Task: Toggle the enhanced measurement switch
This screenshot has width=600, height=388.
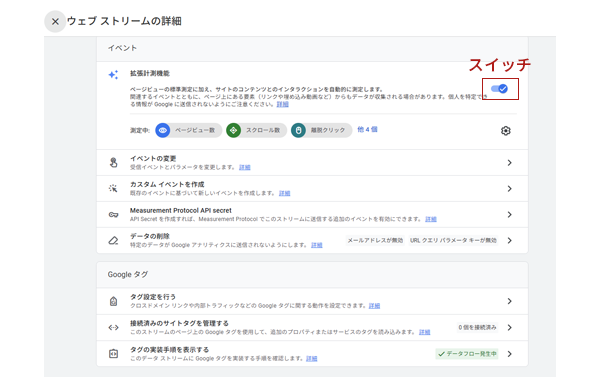Action: click(x=499, y=89)
